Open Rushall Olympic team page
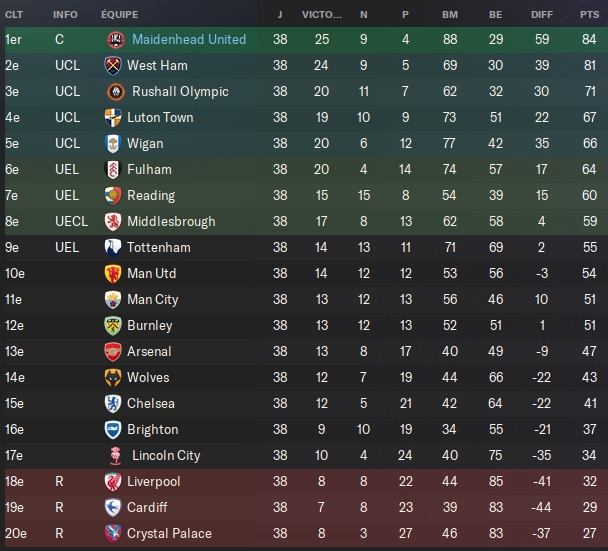The width and height of the screenshot is (608, 551). click(177, 91)
